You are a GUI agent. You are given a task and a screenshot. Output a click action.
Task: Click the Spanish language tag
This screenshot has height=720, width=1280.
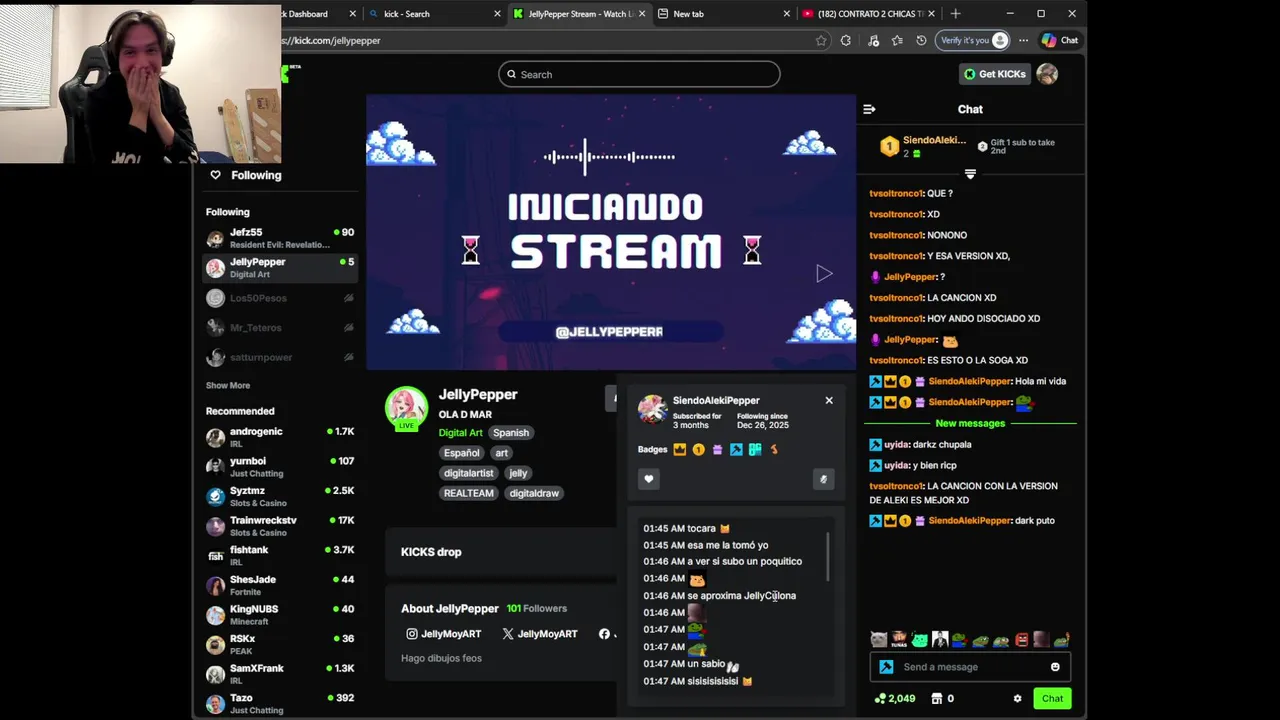[x=510, y=433]
